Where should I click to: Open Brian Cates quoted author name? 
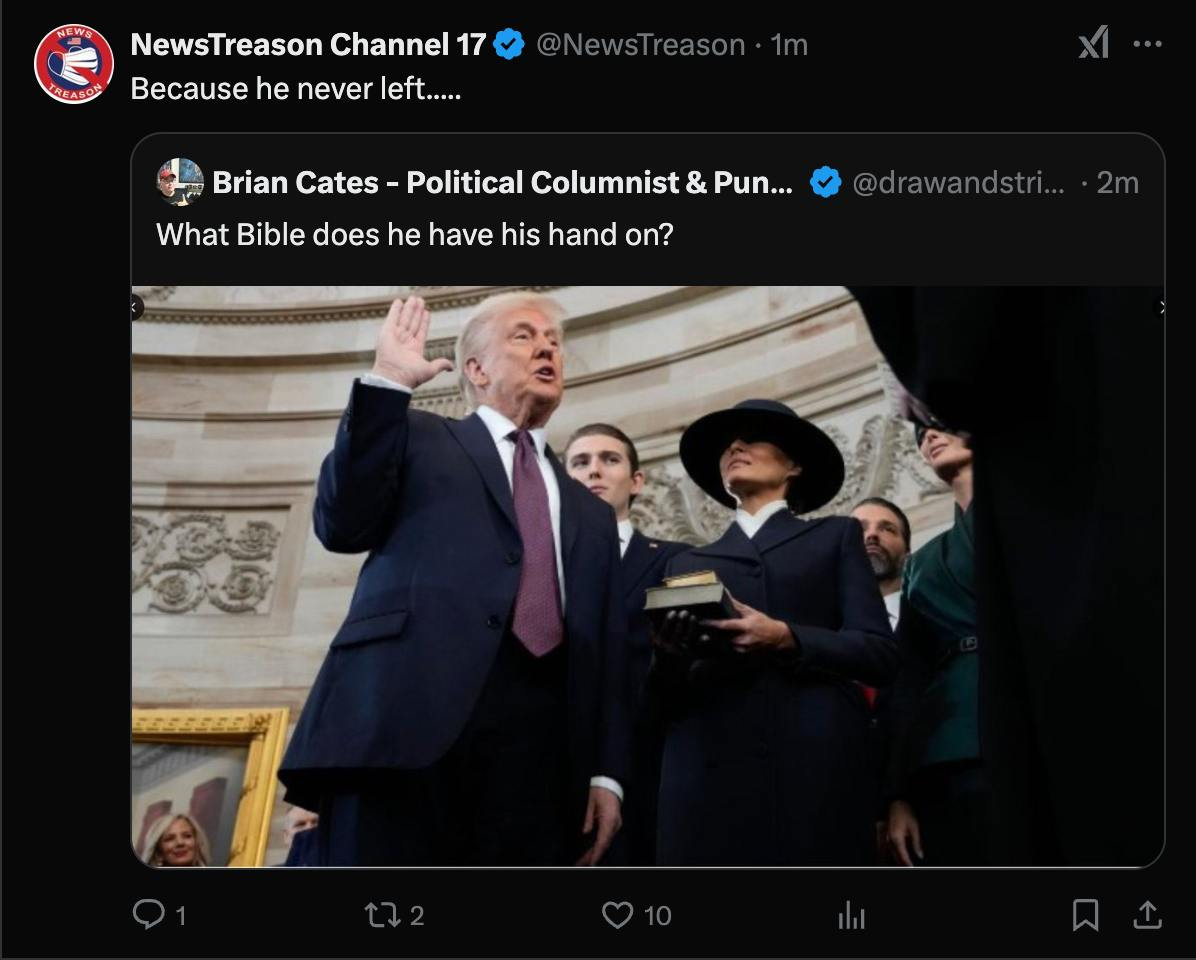[502, 183]
